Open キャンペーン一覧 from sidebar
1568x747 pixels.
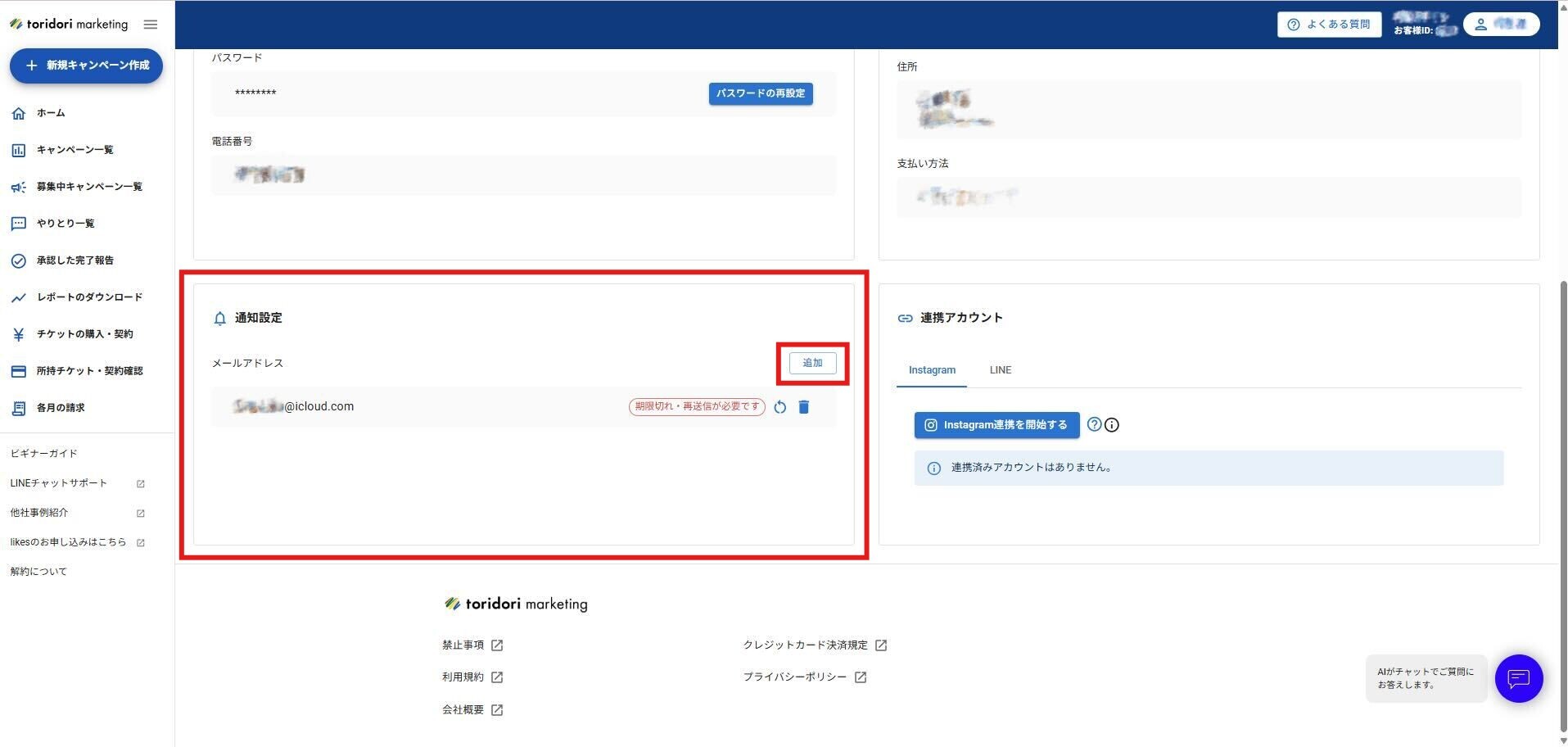coord(75,150)
